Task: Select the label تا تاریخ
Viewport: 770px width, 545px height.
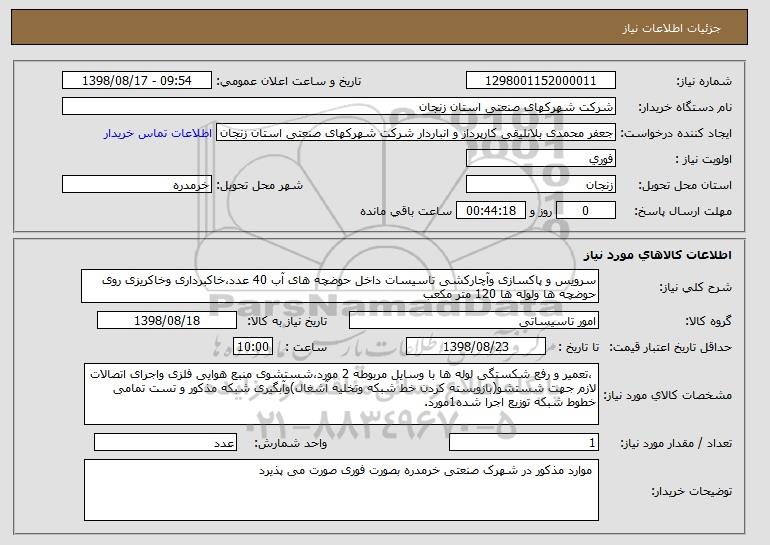Action: pyautogui.click(x=578, y=347)
